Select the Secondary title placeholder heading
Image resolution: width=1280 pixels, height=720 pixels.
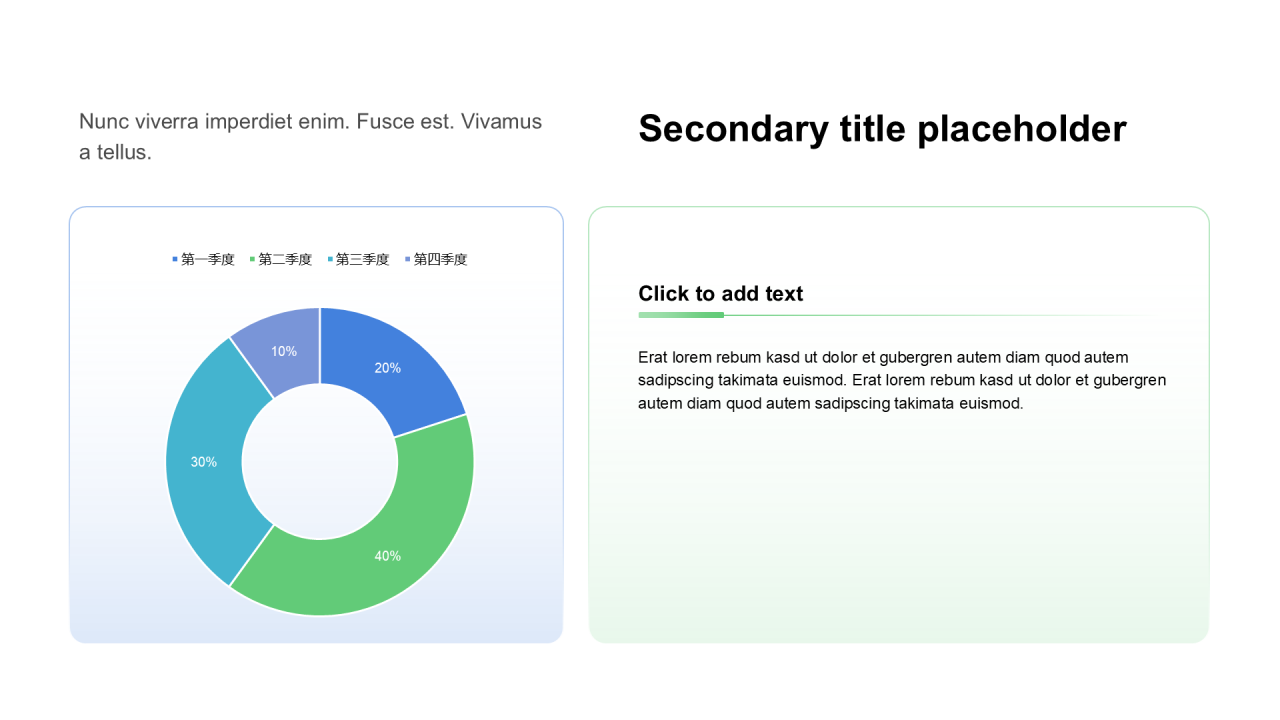pos(882,129)
